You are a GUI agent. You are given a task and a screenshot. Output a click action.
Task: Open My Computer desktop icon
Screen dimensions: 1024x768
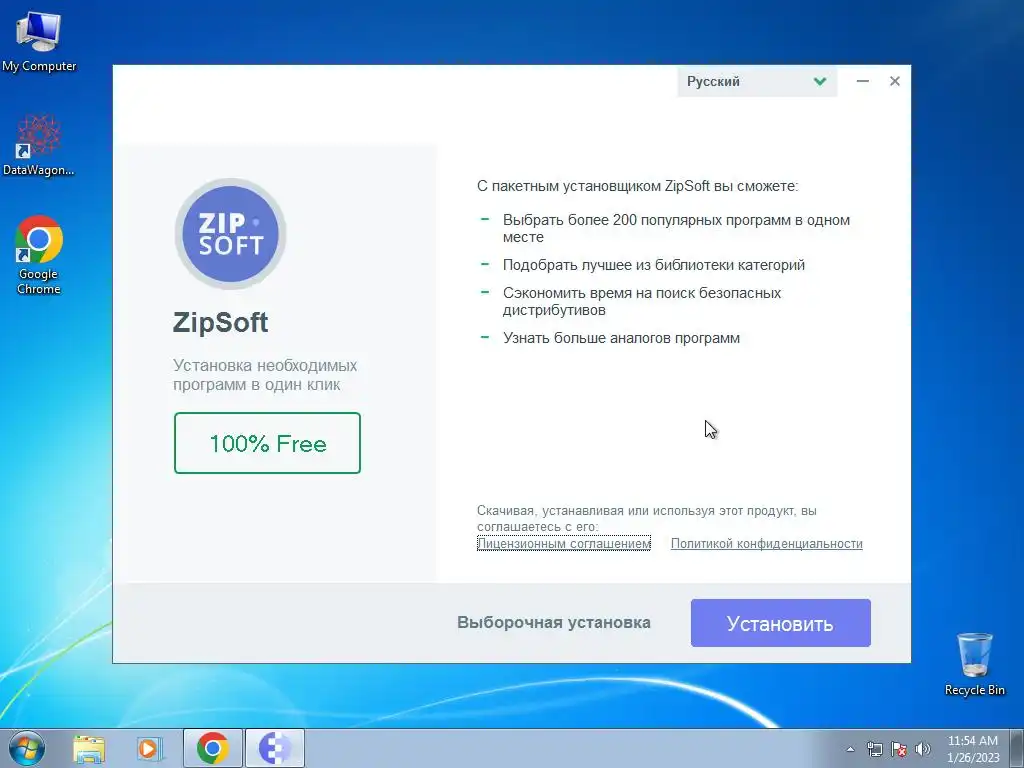(x=39, y=42)
